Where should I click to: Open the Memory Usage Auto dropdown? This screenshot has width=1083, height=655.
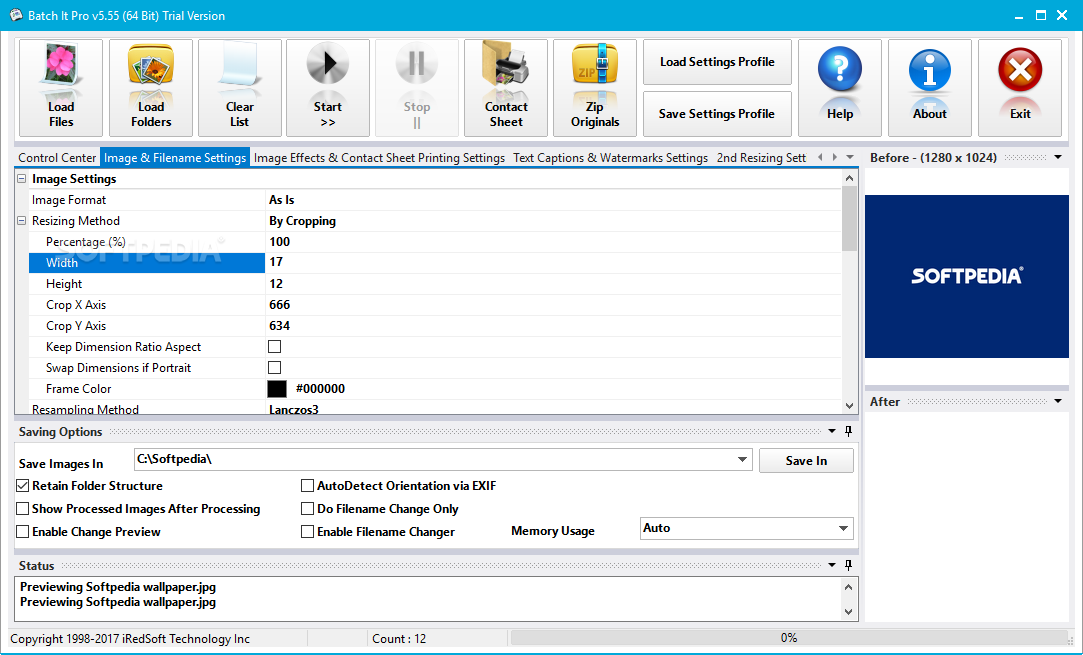[843, 529]
